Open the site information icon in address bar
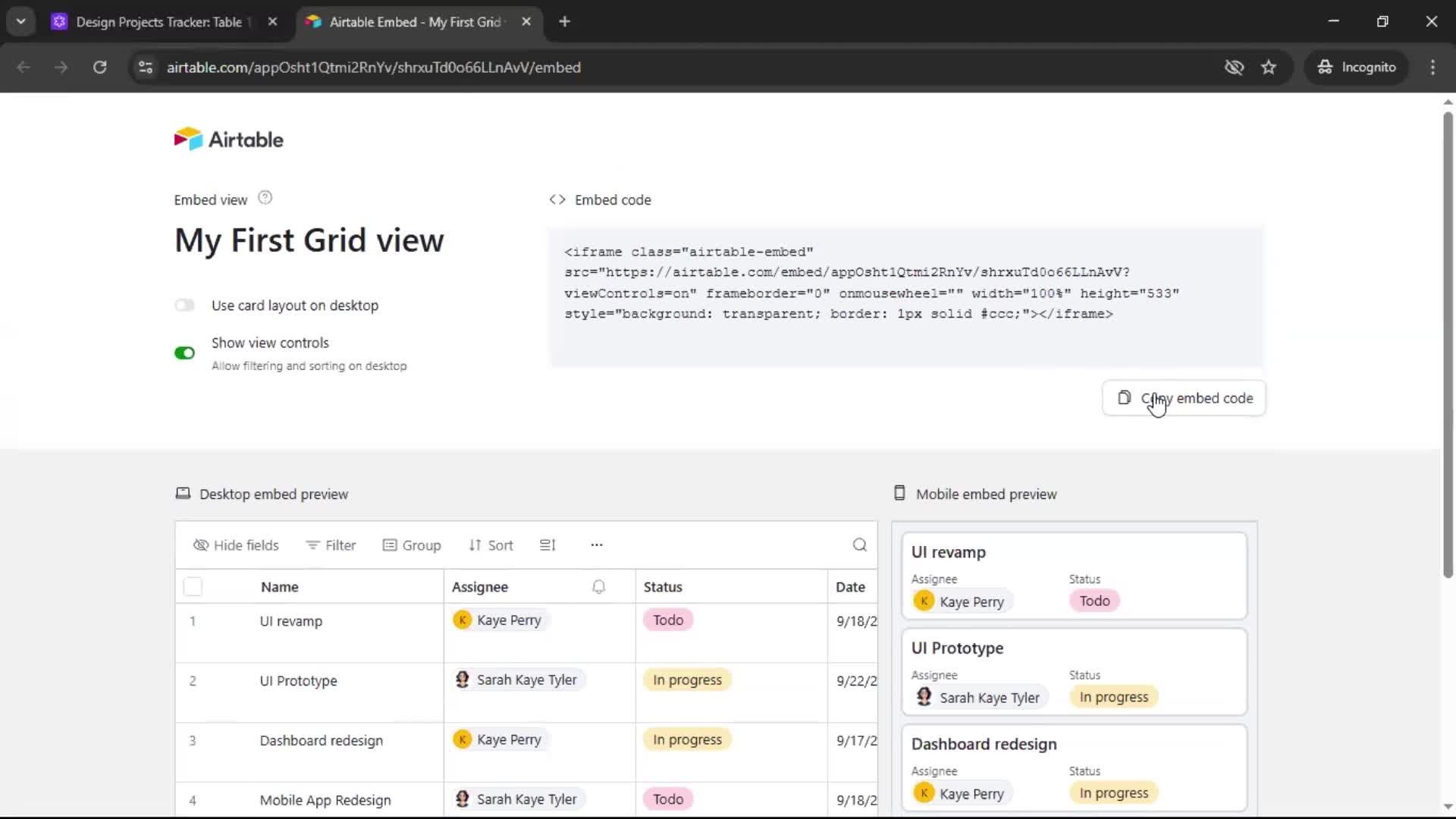The image size is (1456, 819). [146, 67]
